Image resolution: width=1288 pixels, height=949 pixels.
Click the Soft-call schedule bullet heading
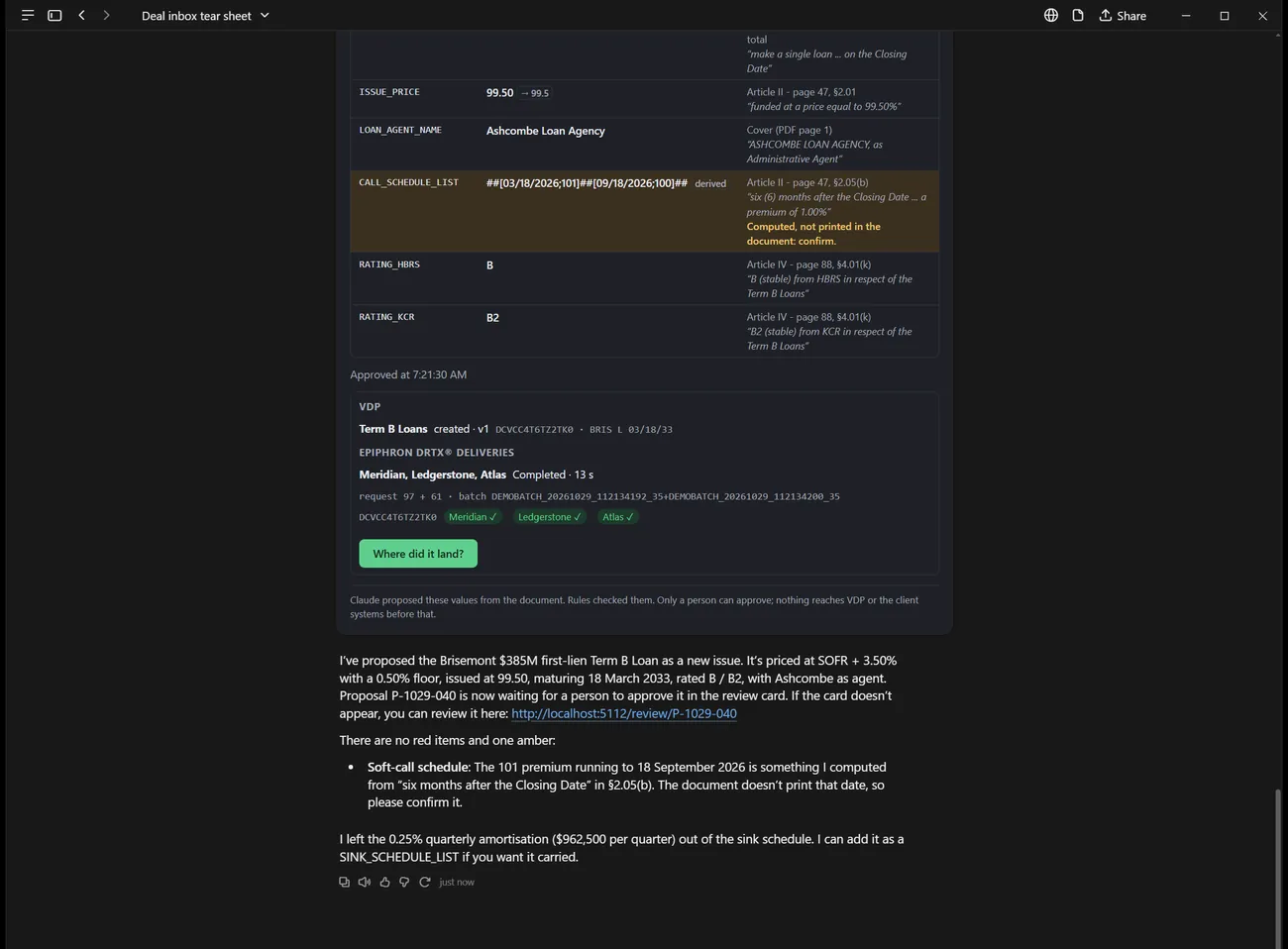[x=418, y=767]
